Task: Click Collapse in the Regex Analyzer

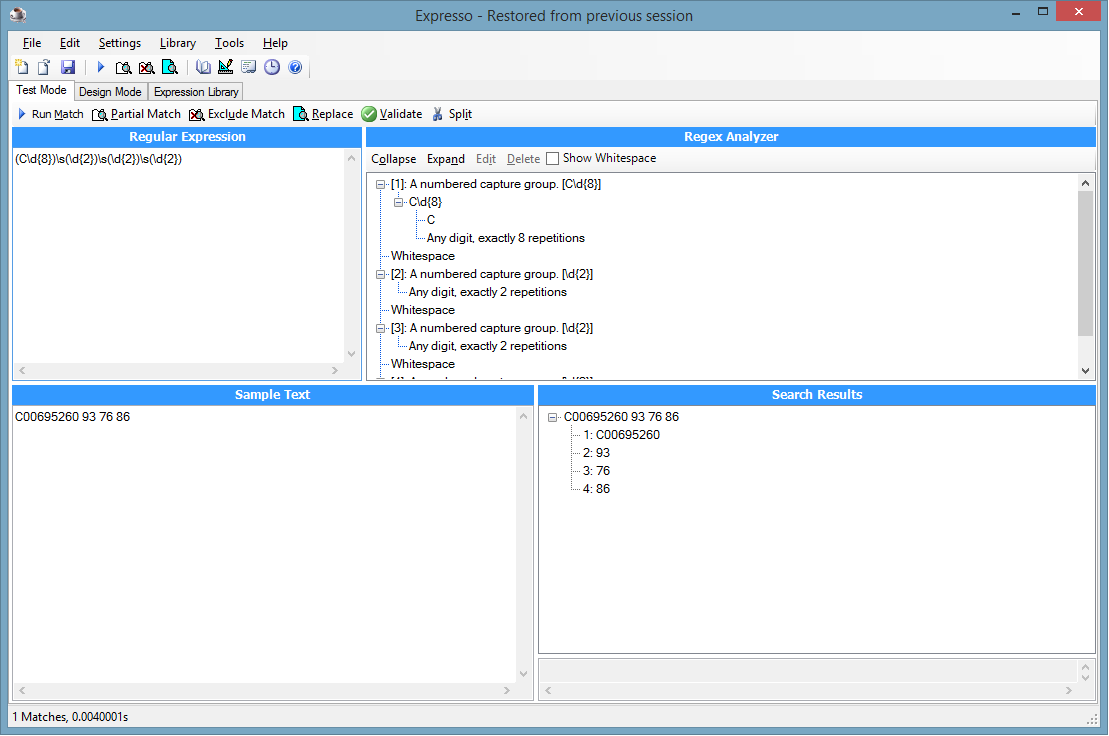Action: (393, 159)
